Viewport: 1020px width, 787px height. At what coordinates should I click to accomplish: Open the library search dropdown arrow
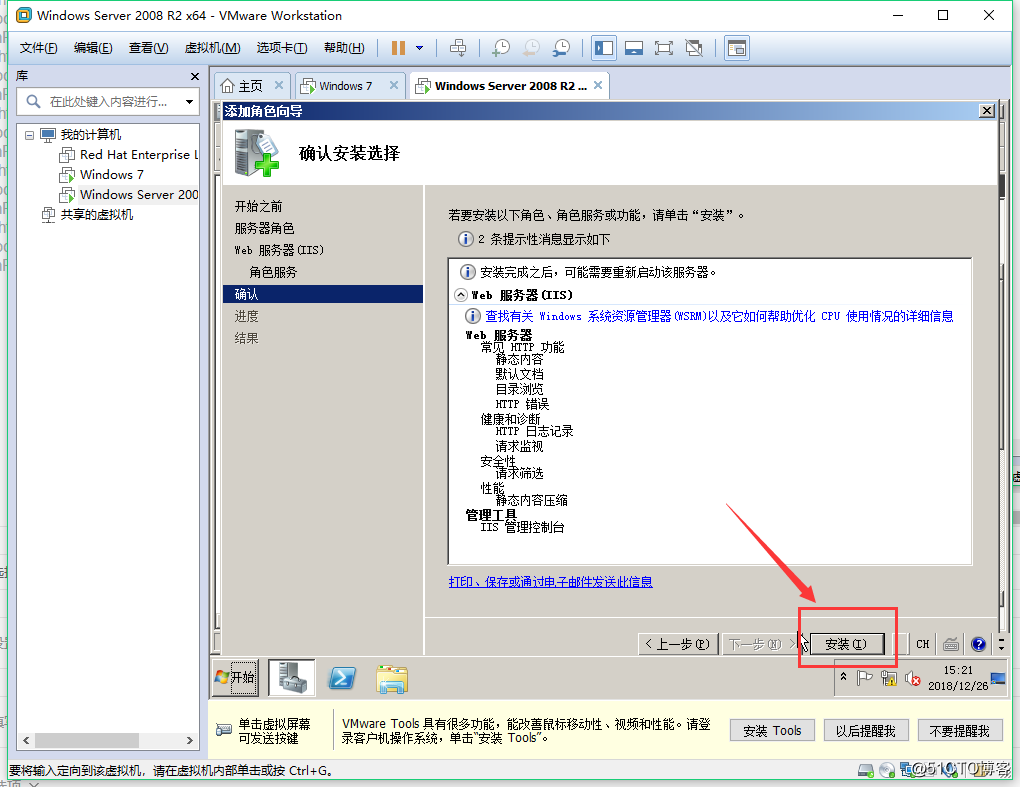click(x=189, y=101)
